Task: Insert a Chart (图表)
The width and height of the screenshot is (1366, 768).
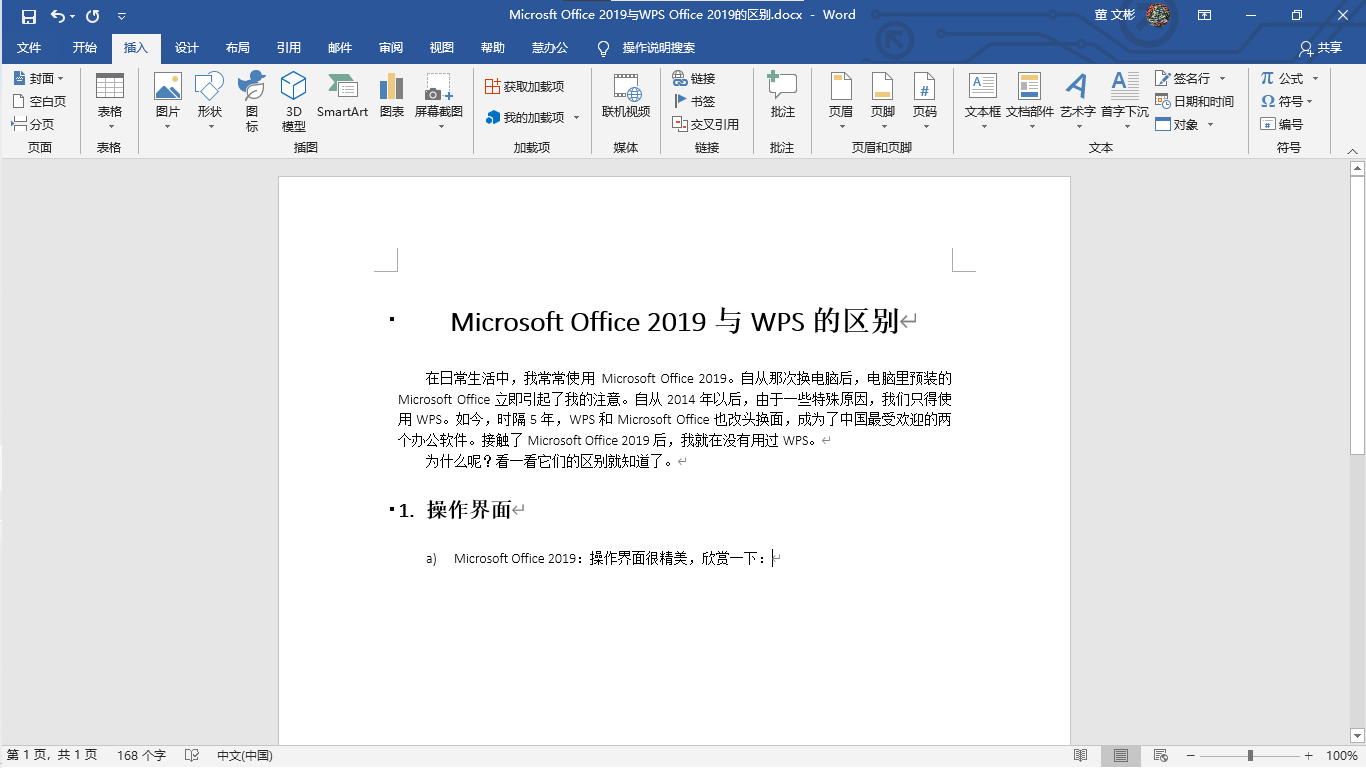Action: 392,96
